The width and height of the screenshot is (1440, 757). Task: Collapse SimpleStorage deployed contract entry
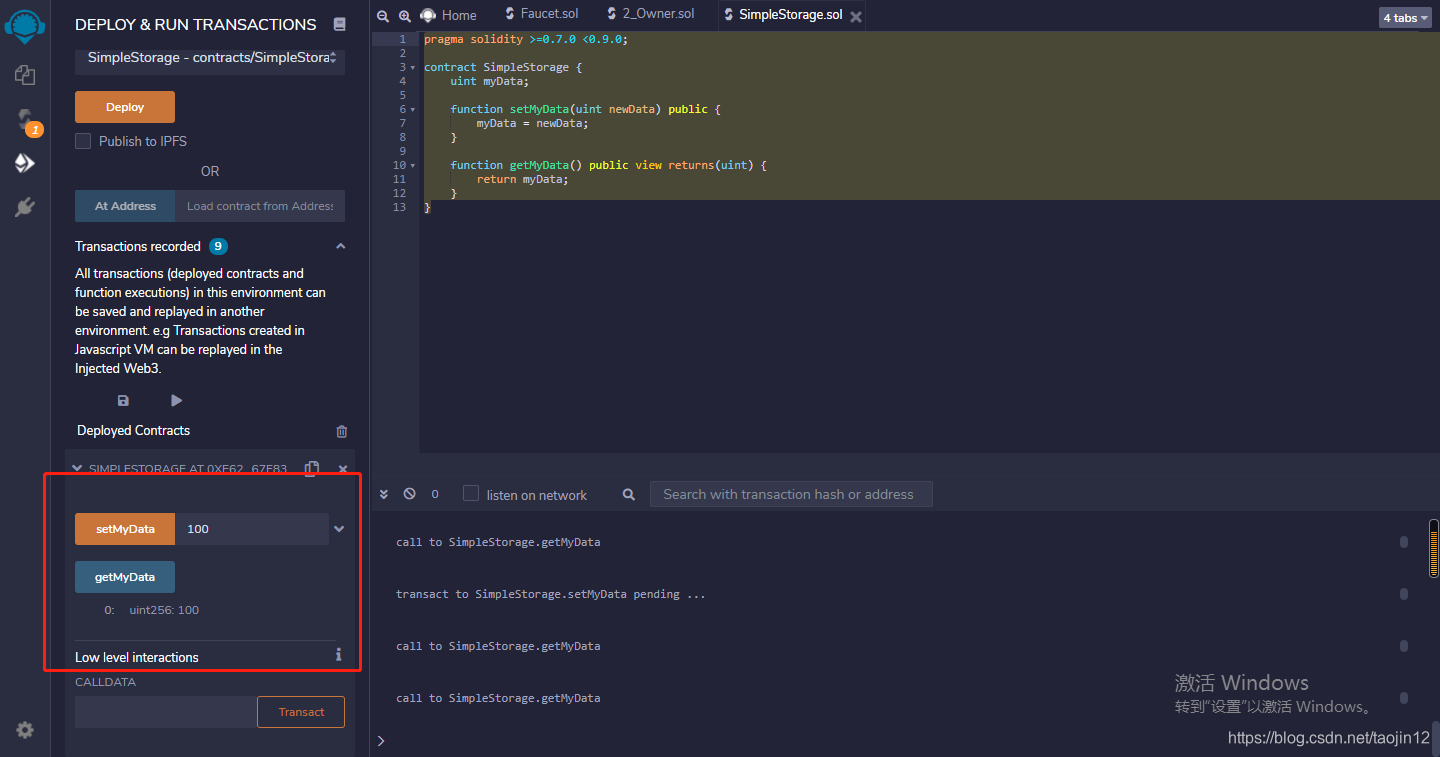pos(77,468)
